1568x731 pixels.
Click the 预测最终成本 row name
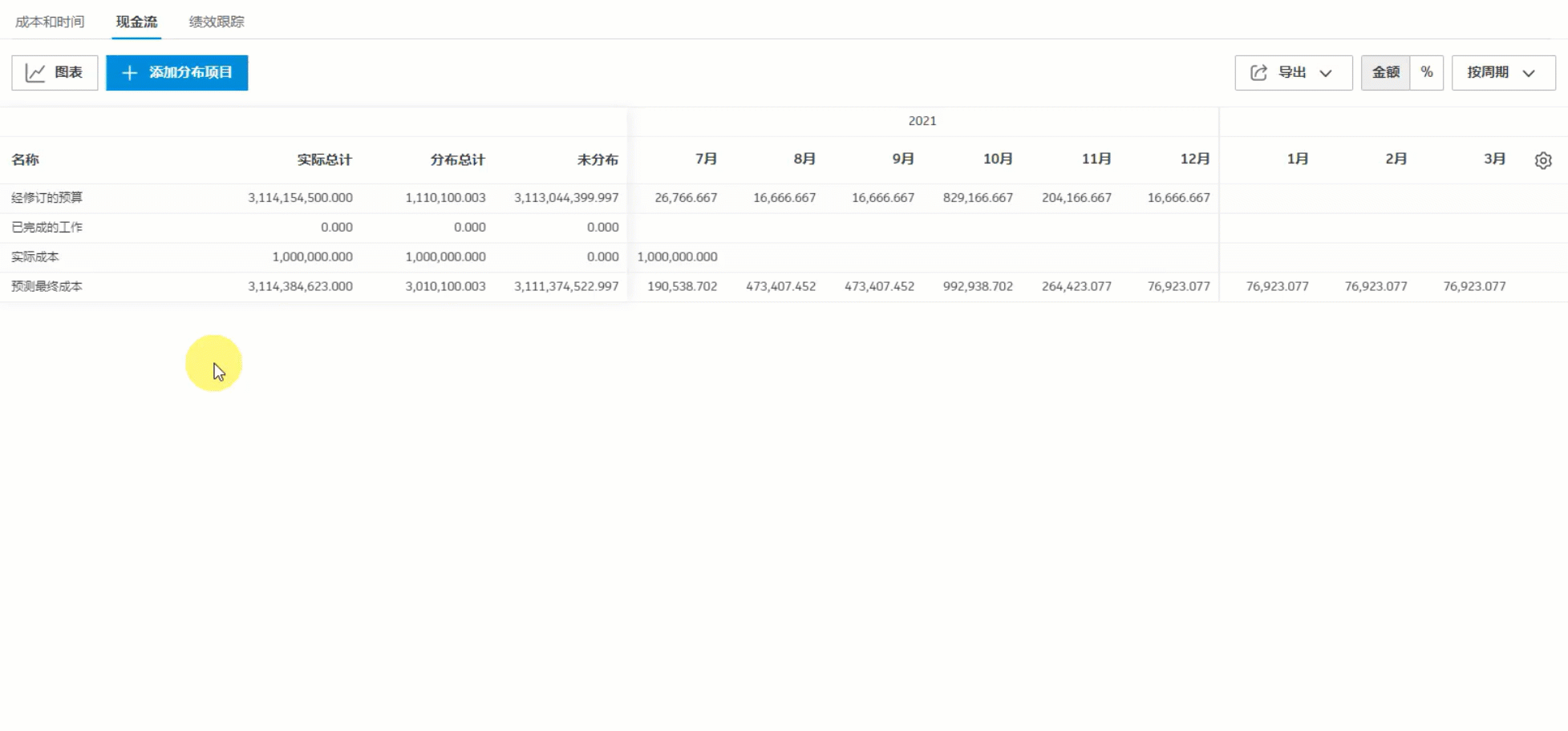tap(47, 286)
